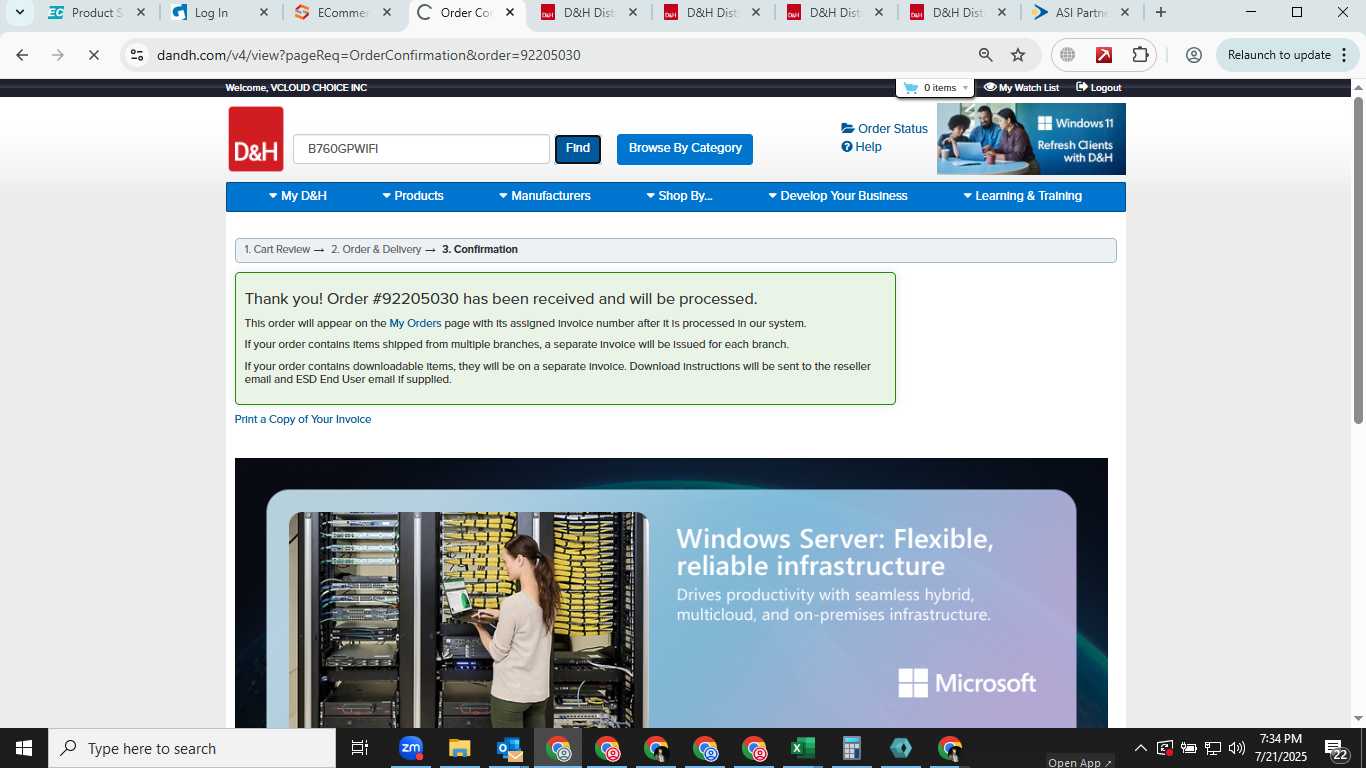The height and width of the screenshot is (768, 1366).
Task: Expand Learning & Training menu
Action: pyautogui.click(x=1022, y=196)
